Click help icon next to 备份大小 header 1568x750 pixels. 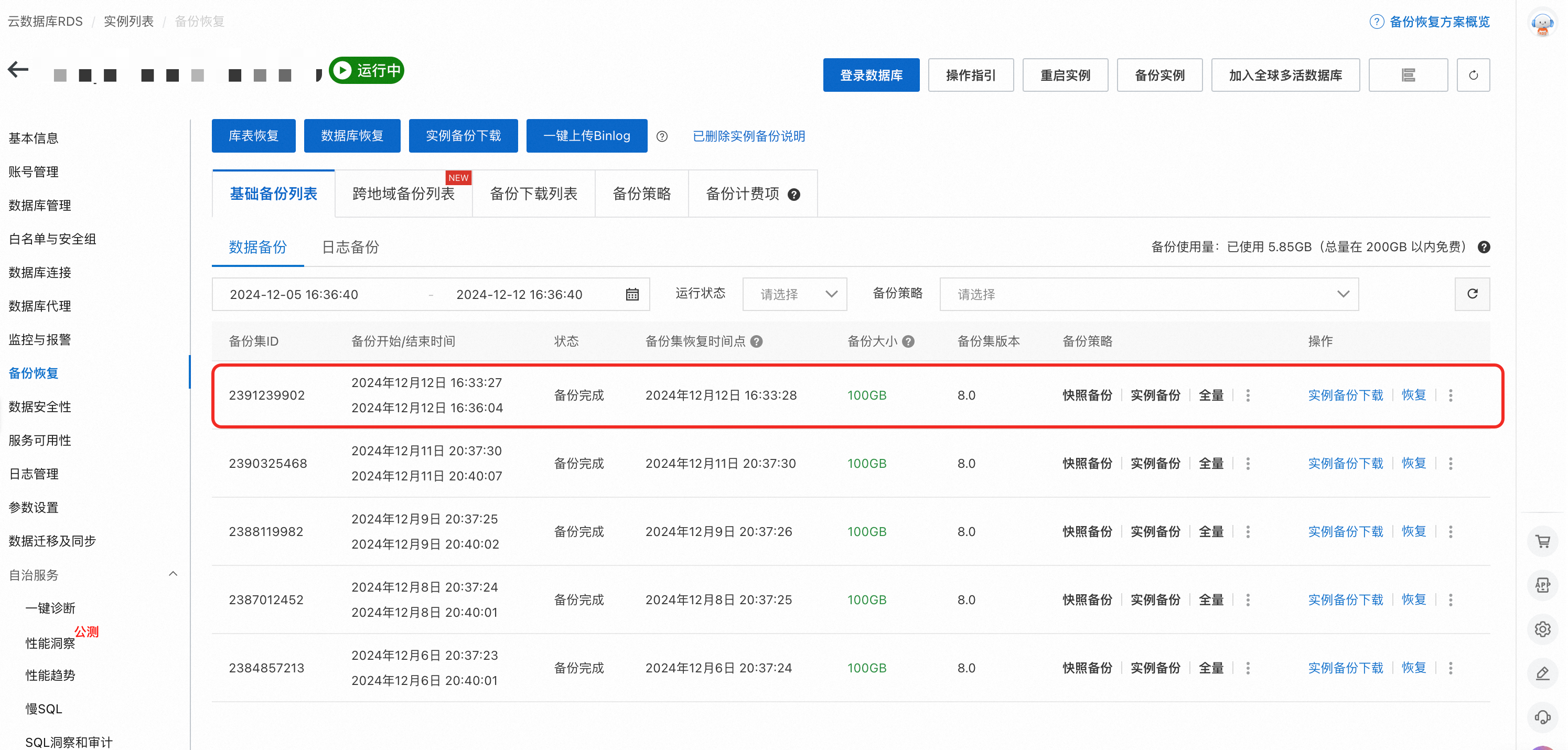[908, 341]
